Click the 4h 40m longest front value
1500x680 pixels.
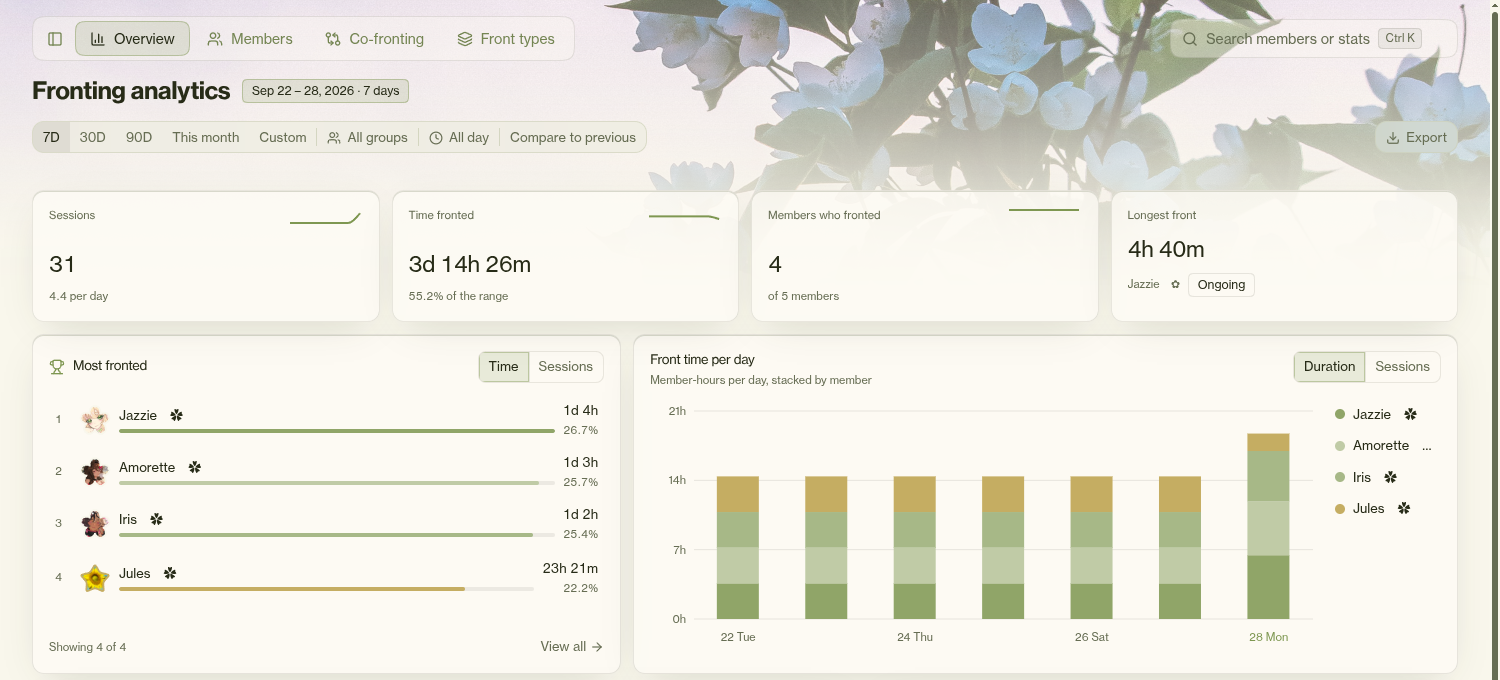click(x=1166, y=249)
